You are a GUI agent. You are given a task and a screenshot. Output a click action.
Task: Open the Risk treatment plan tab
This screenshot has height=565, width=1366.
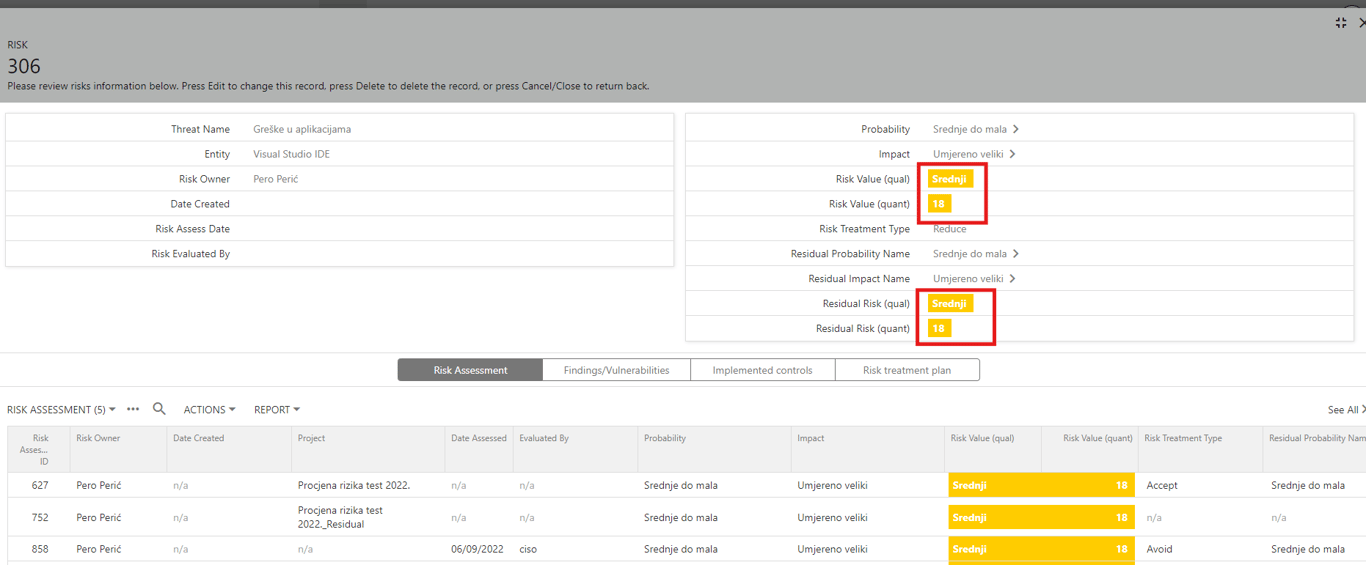907,370
